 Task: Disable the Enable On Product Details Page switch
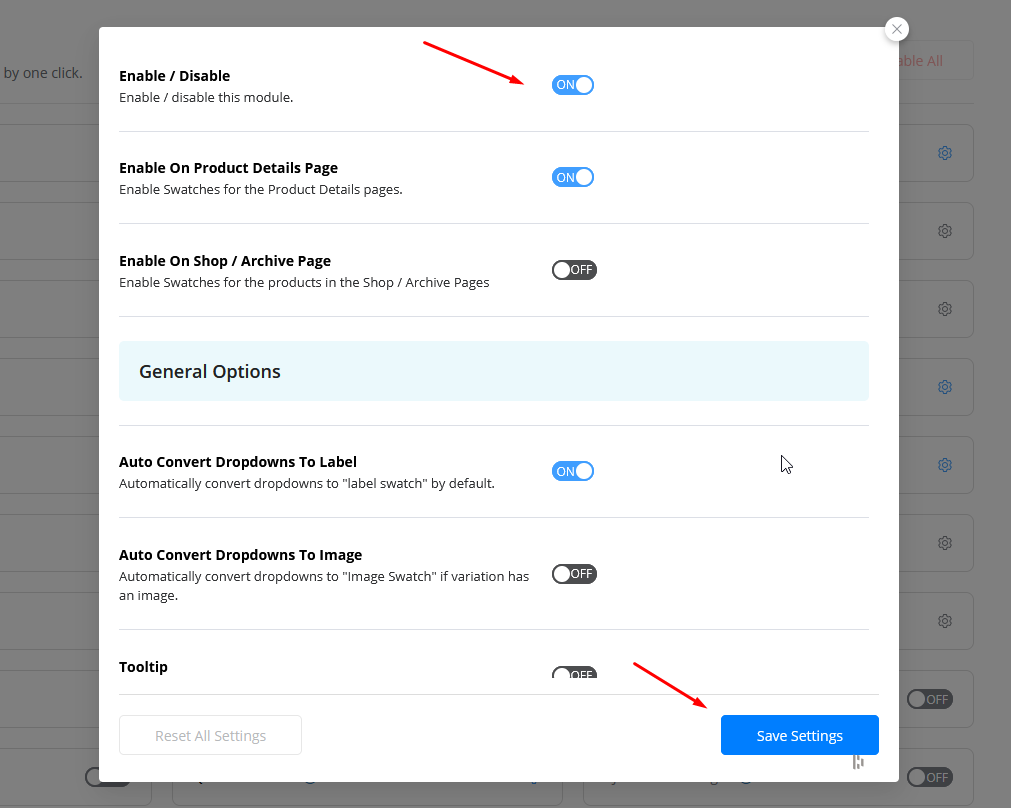pos(573,177)
